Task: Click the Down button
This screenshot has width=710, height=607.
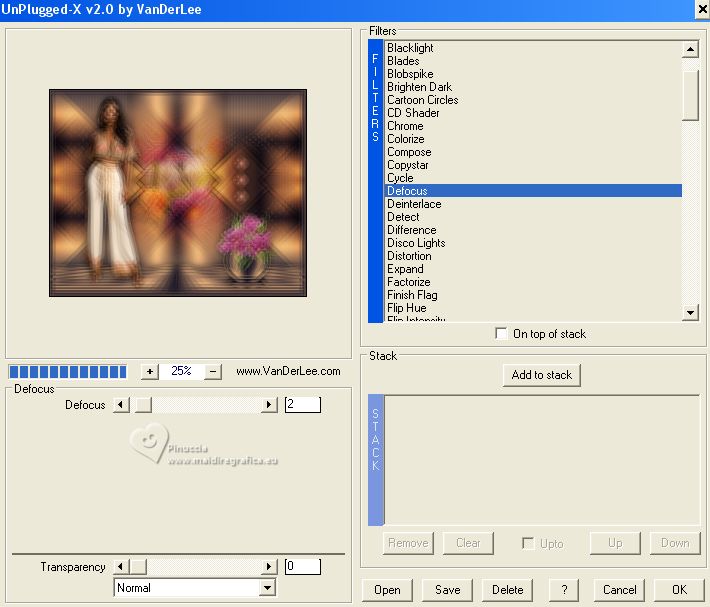Action: coord(675,543)
